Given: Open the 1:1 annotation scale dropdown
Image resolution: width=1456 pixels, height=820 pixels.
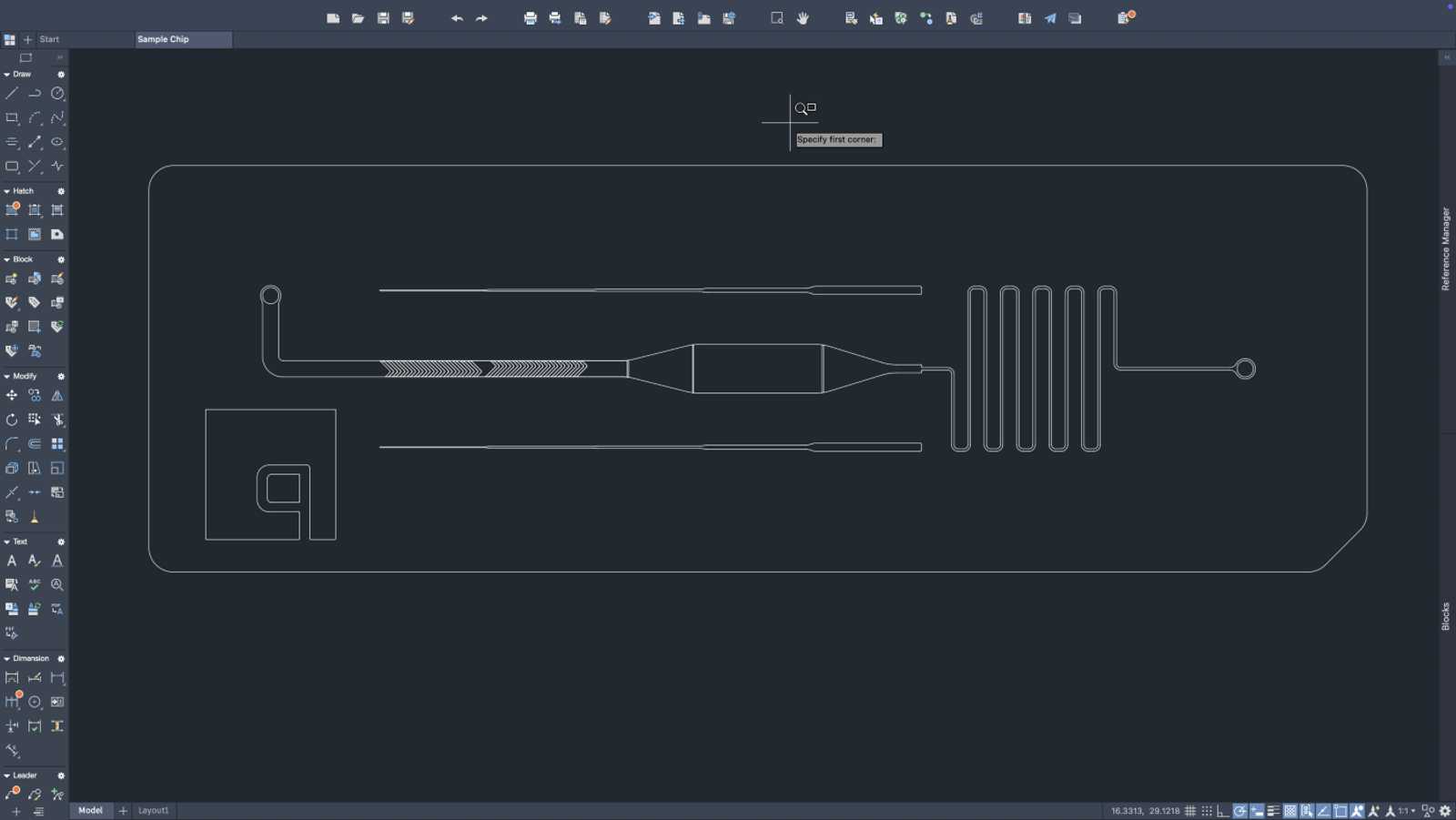Looking at the screenshot, I should [x=1408, y=810].
